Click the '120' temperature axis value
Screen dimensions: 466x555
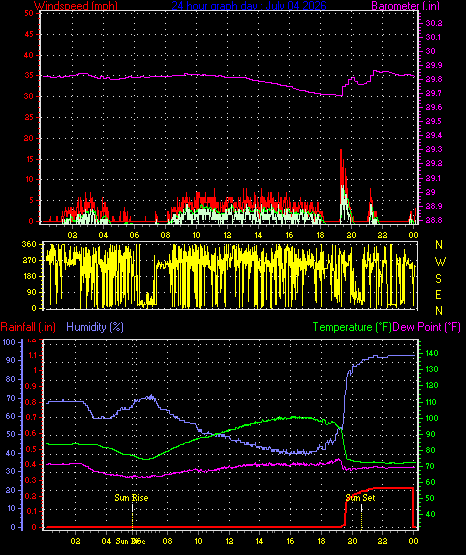coord(431,385)
